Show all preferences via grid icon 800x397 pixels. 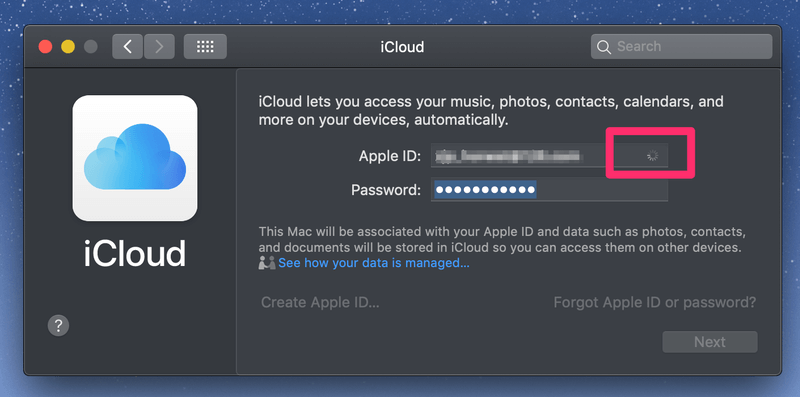click(205, 47)
